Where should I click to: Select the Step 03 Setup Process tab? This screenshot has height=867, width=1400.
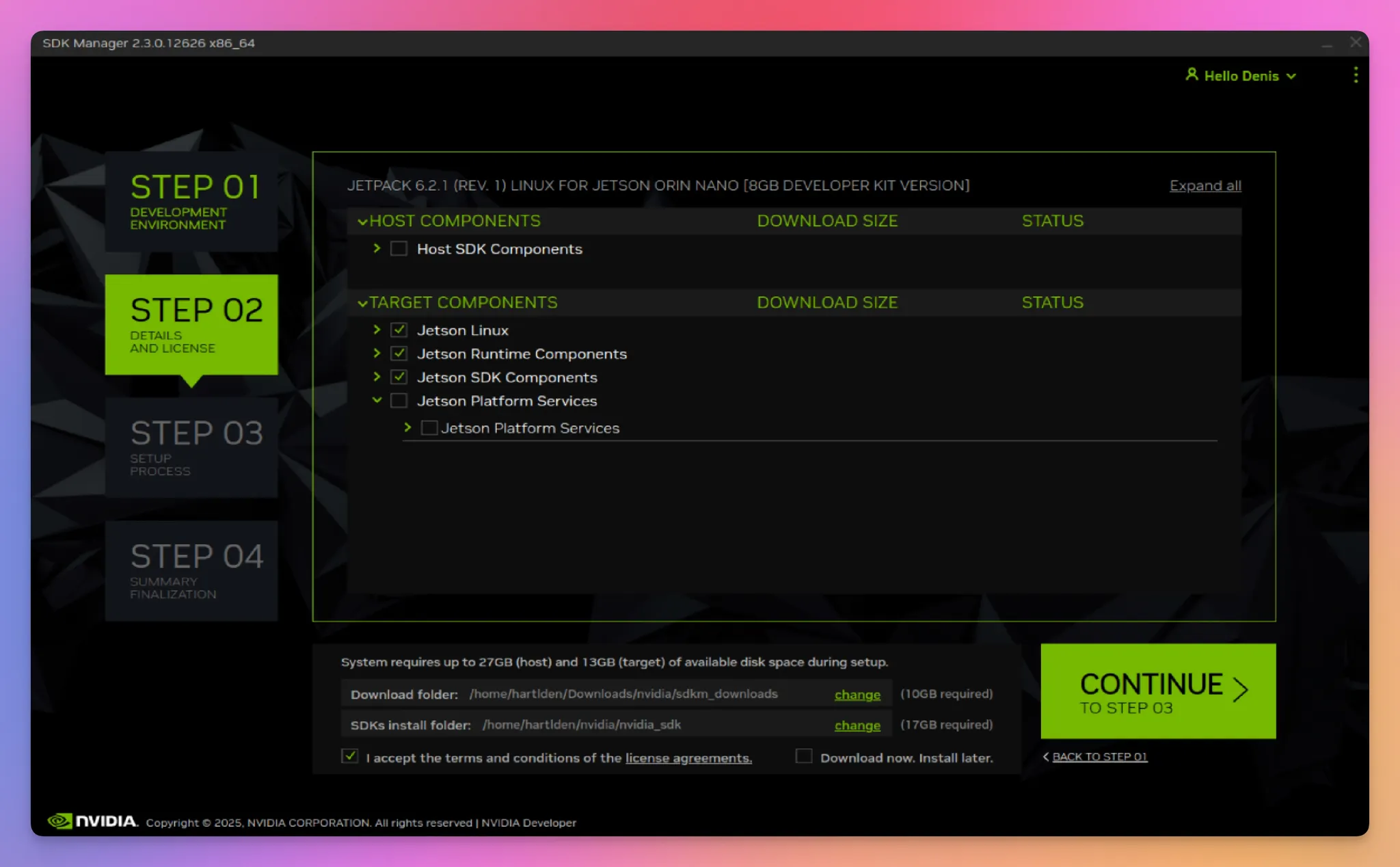click(x=191, y=447)
